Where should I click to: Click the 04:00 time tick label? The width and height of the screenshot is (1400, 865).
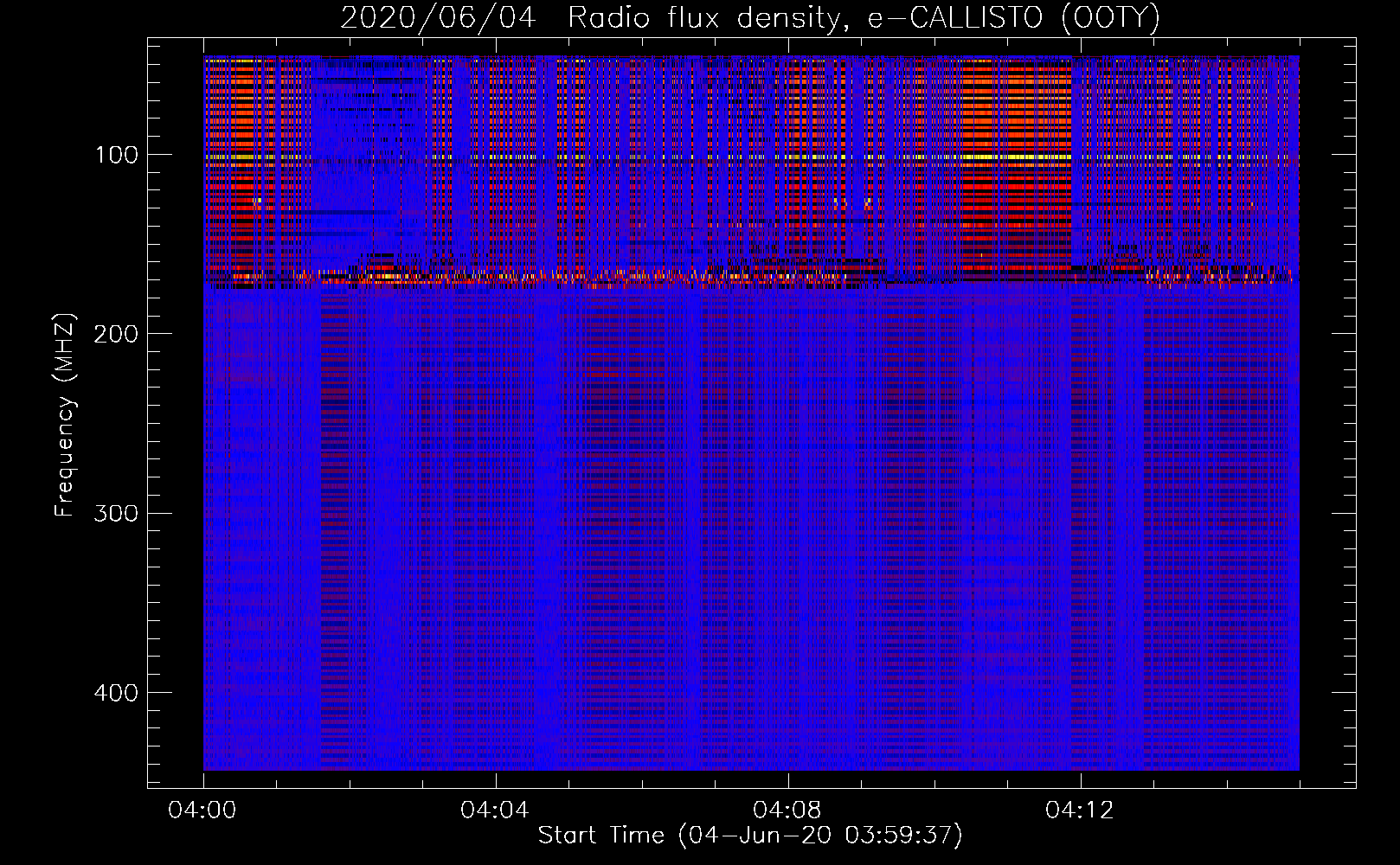[x=202, y=811]
